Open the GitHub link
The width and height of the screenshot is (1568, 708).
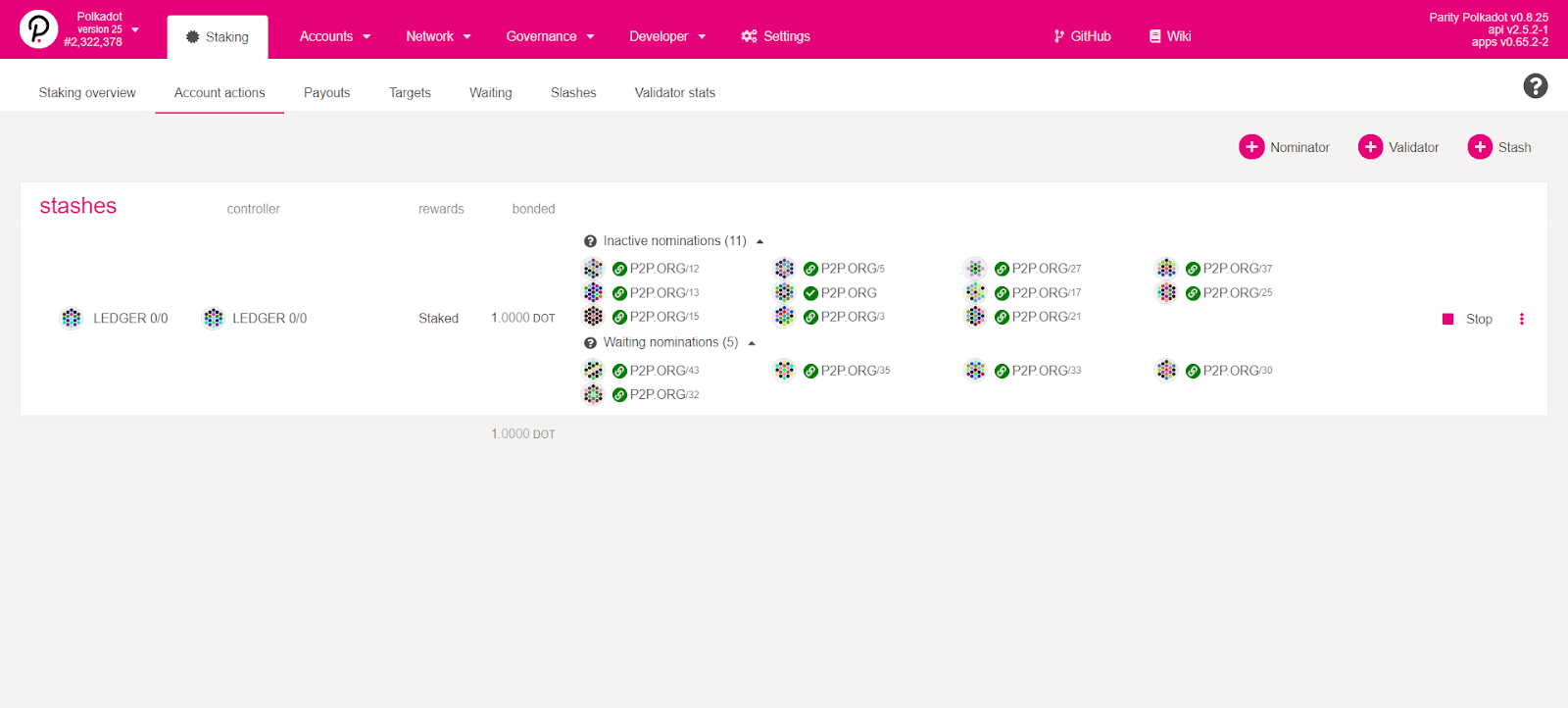[1082, 36]
